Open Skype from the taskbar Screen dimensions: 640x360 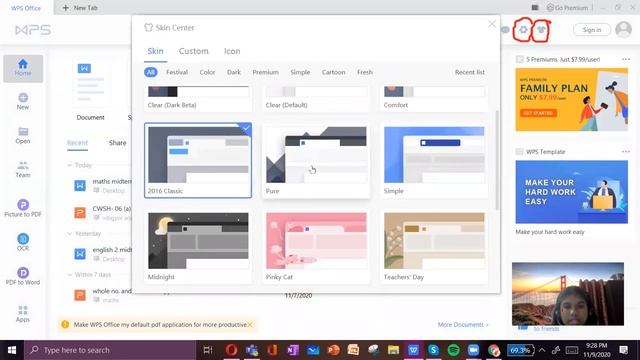[433, 350]
